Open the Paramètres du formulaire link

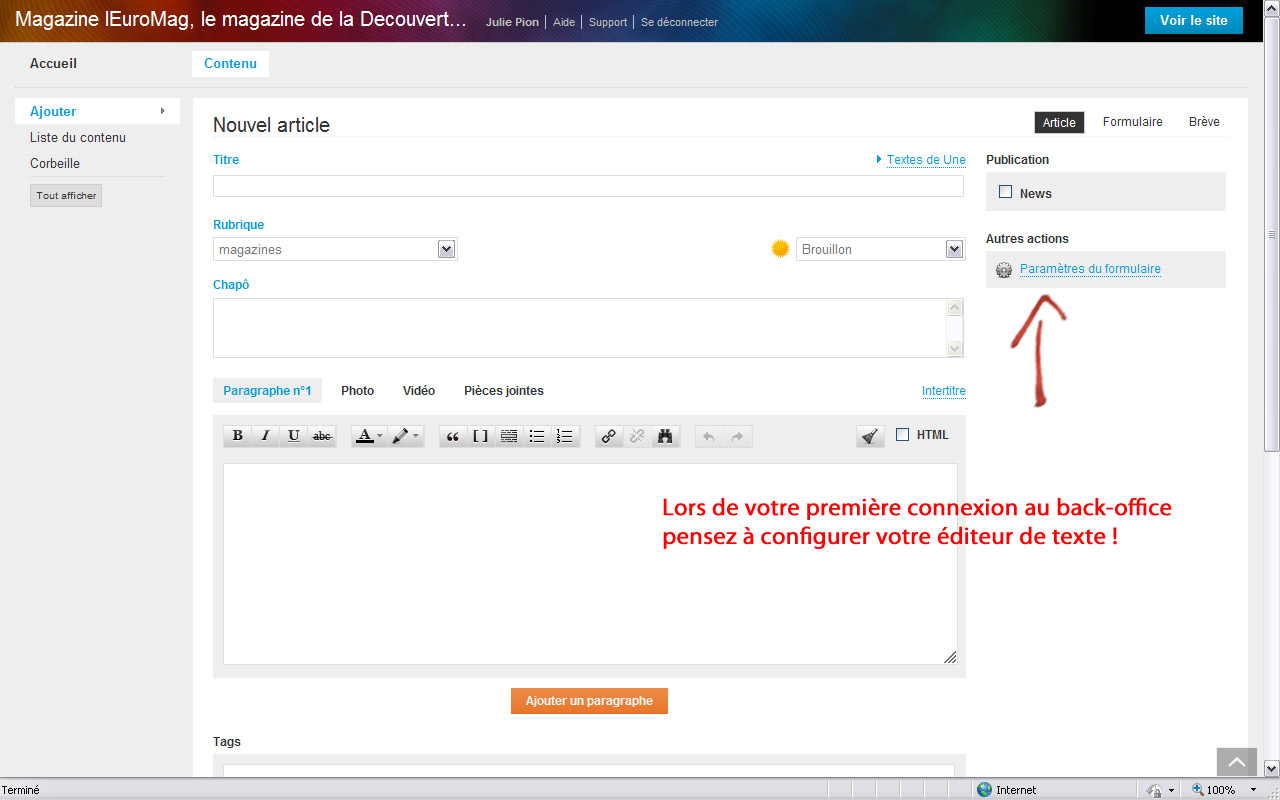pos(1090,269)
